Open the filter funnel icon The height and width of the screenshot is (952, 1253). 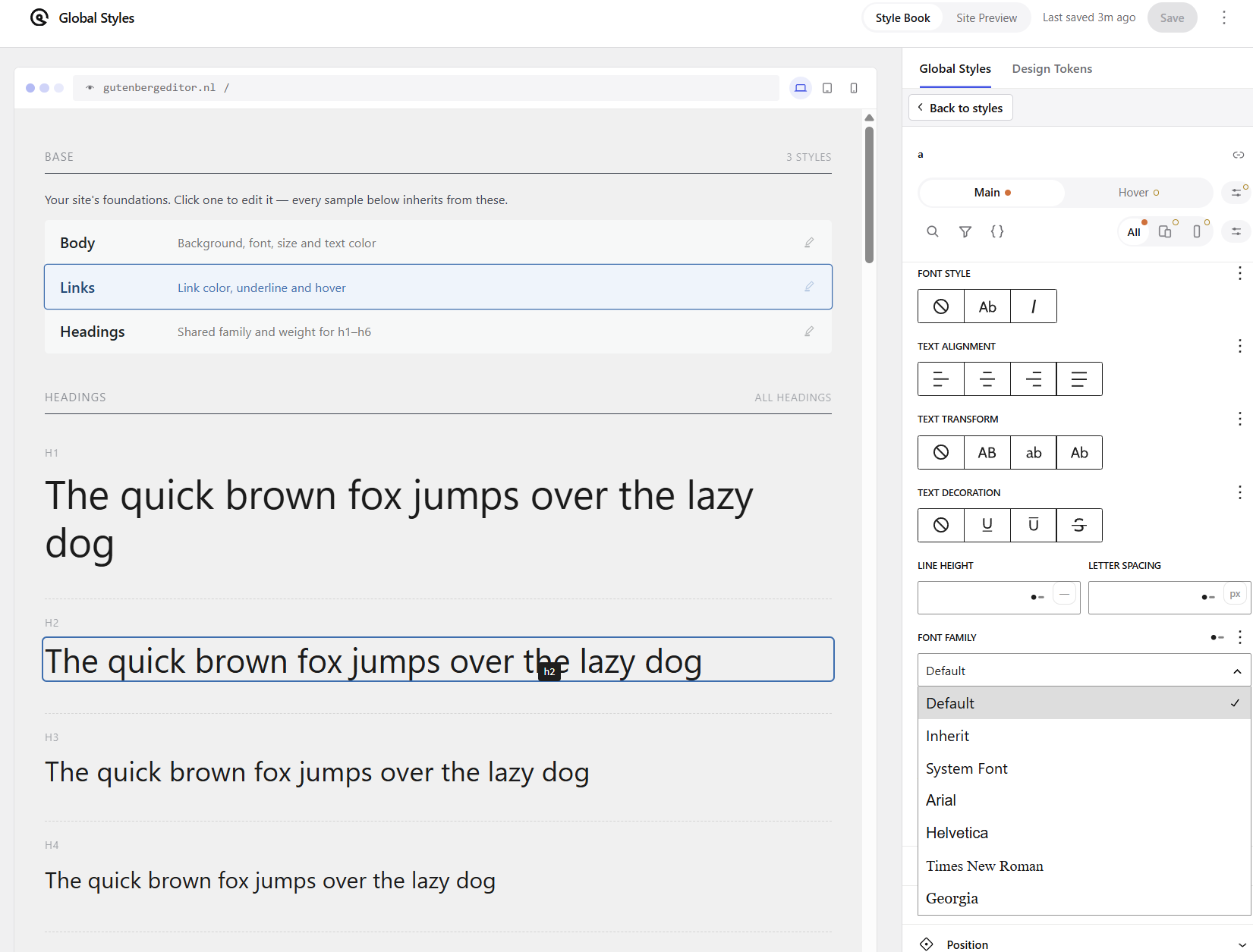(x=965, y=231)
